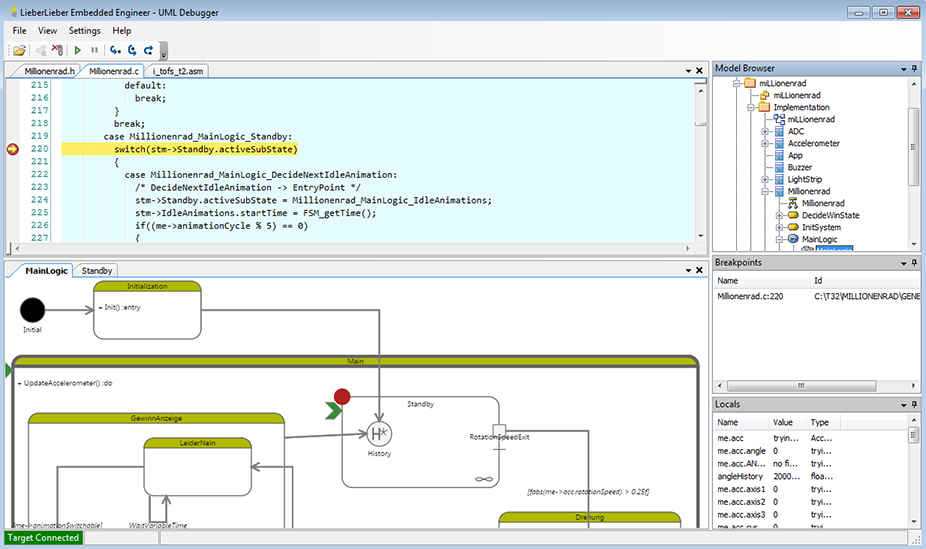Click the greyed-out connect icon in the toolbar
Image resolution: width=926 pixels, height=549 pixels.
tap(41, 51)
